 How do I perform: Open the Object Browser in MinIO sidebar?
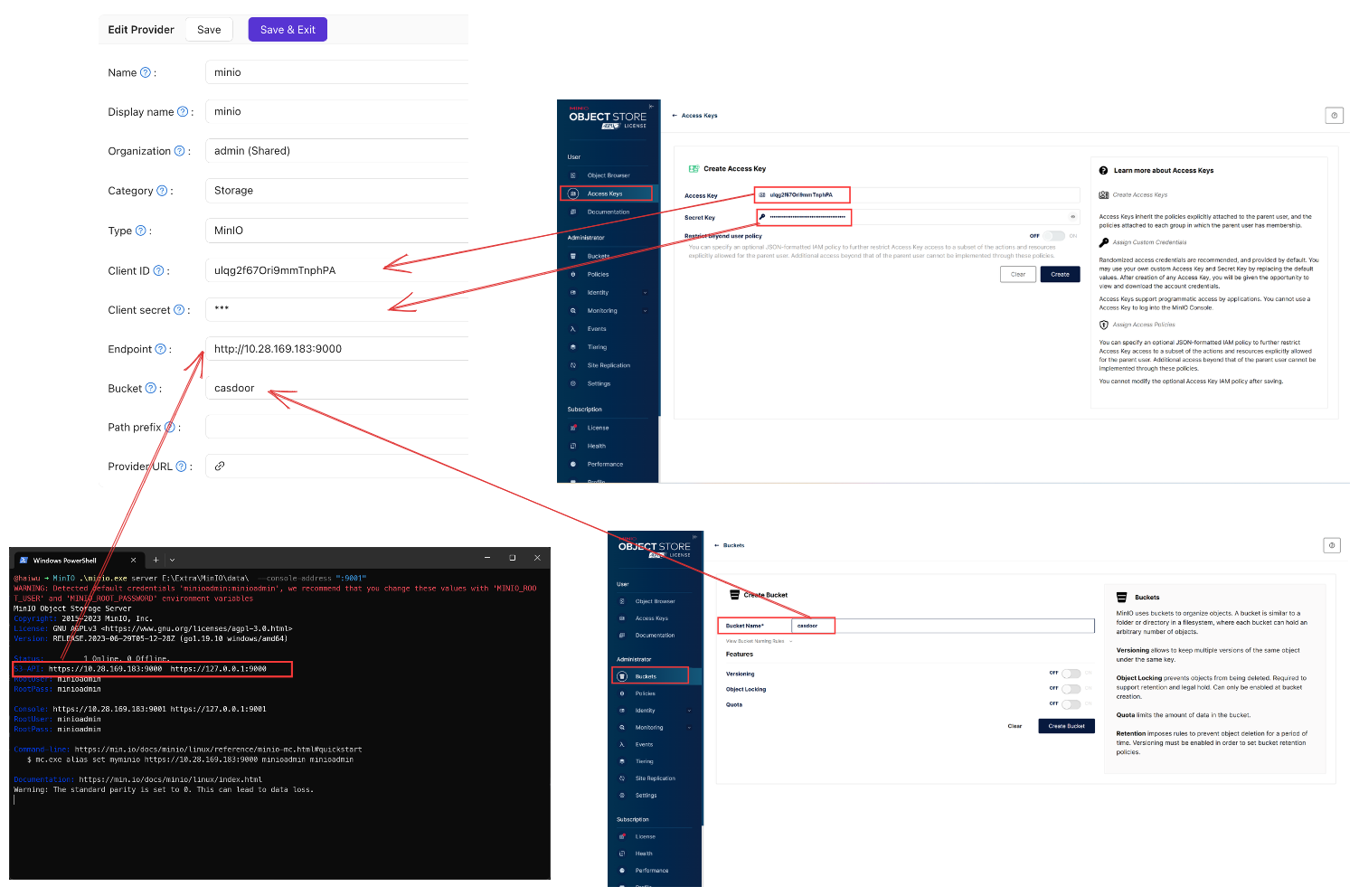[x=607, y=174]
